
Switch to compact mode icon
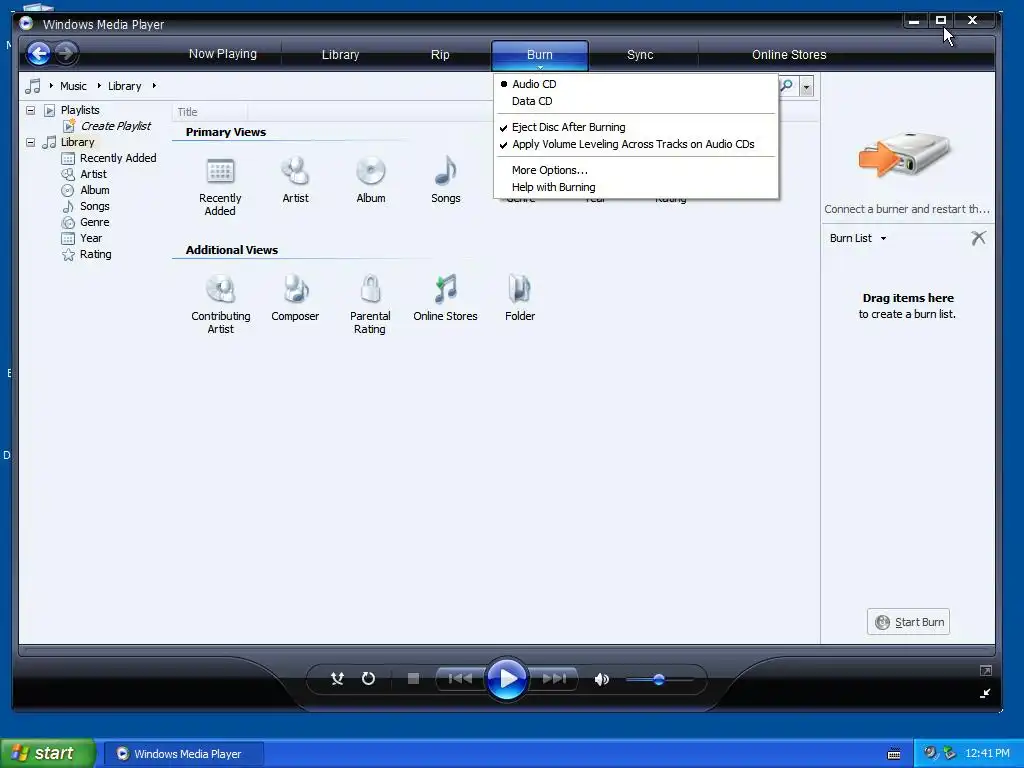point(985,694)
